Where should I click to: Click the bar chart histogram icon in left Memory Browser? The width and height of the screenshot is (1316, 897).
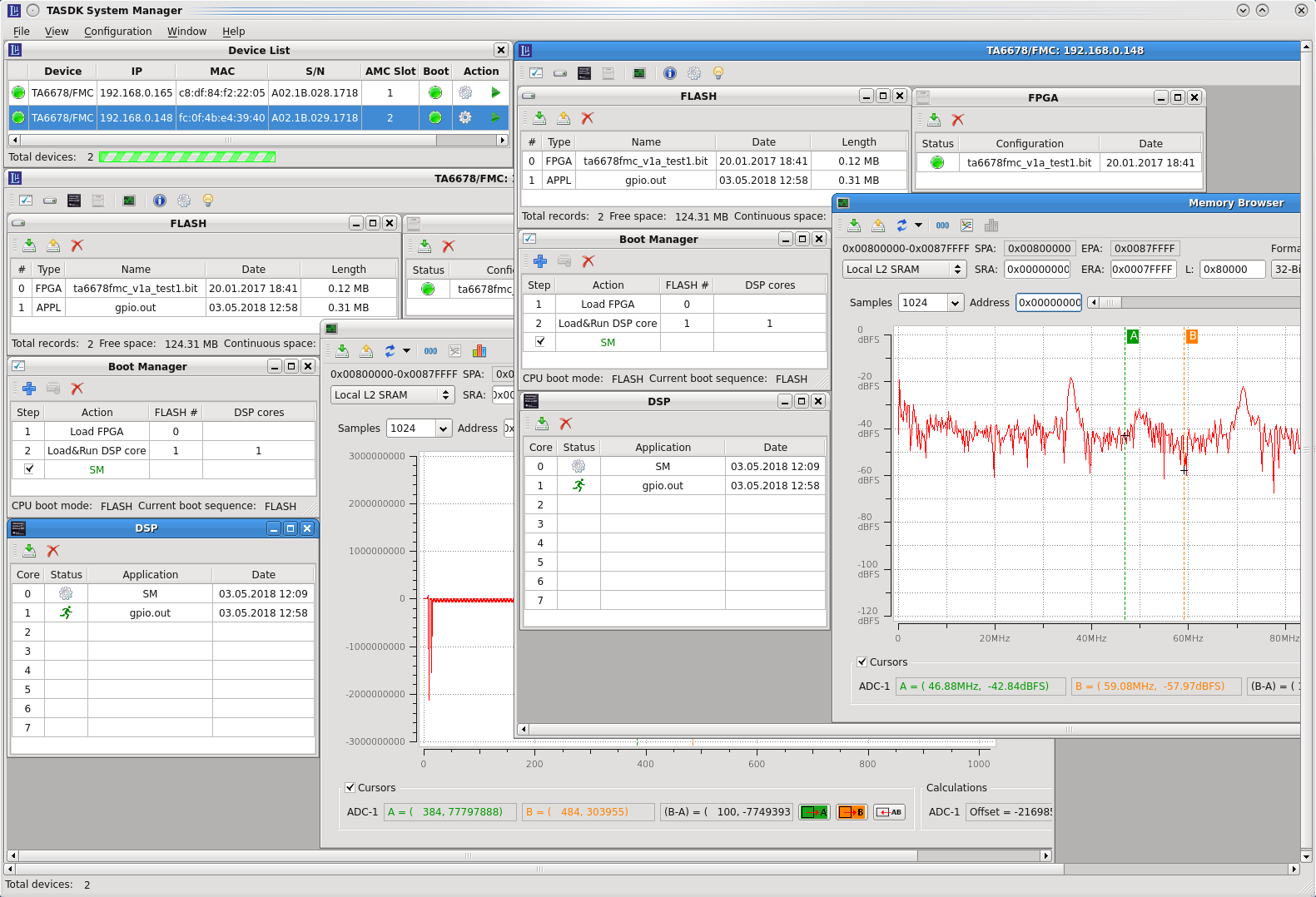[x=479, y=351]
